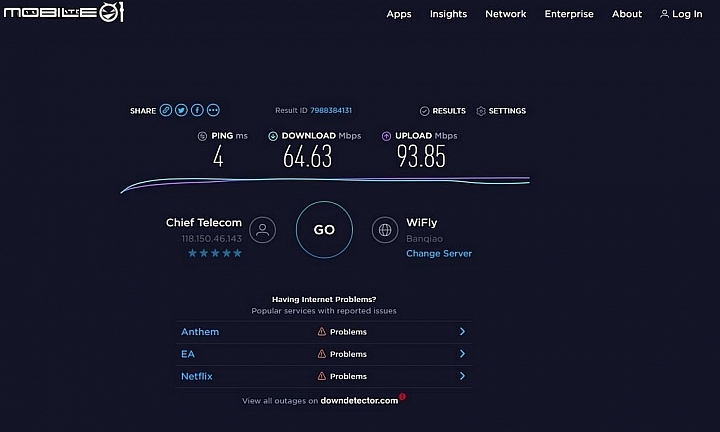
Task: Click the EA warning icon
Action: pyautogui.click(x=322, y=354)
